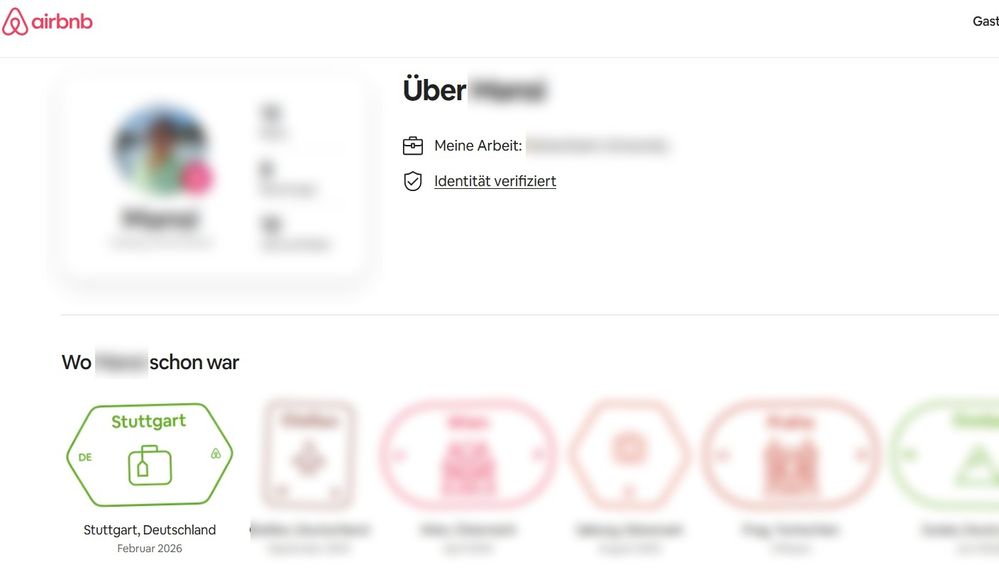Image resolution: width=999 pixels, height=568 pixels.
Task: Click the Februar 2026 date text
Action: (149, 548)
